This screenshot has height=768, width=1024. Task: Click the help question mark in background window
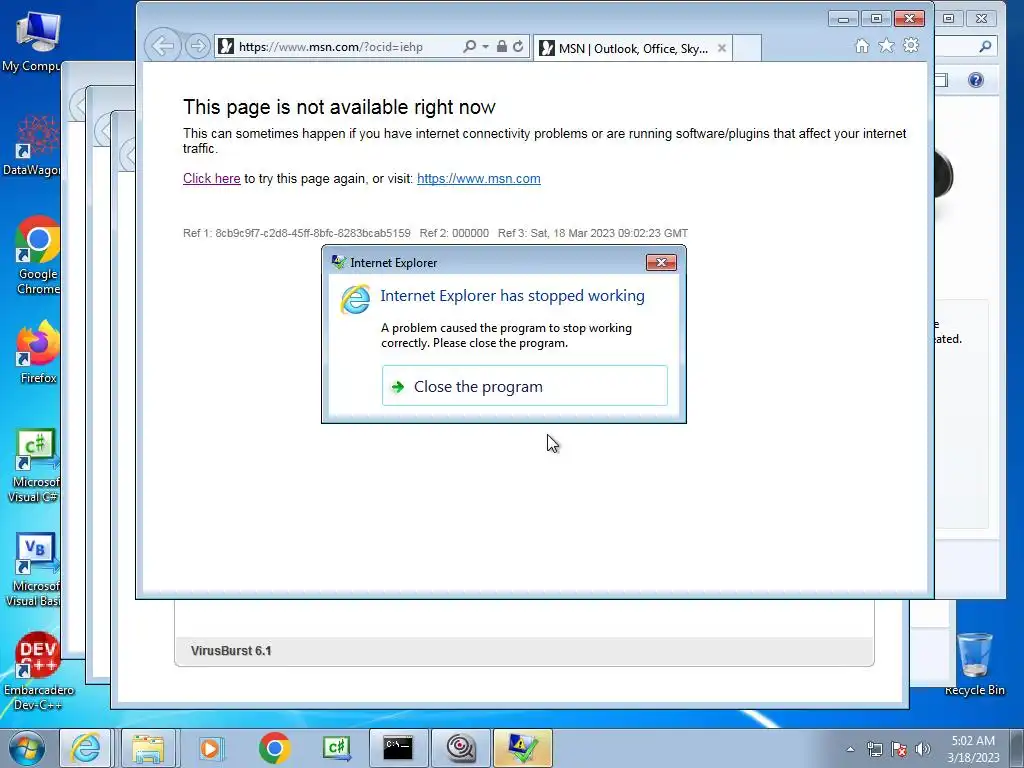976,80
